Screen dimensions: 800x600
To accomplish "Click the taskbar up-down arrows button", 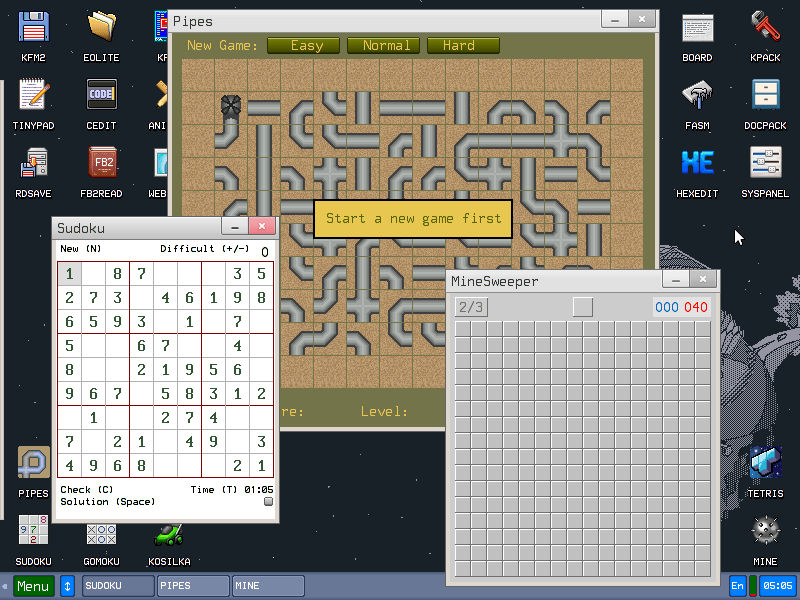I will coord(67,586).
